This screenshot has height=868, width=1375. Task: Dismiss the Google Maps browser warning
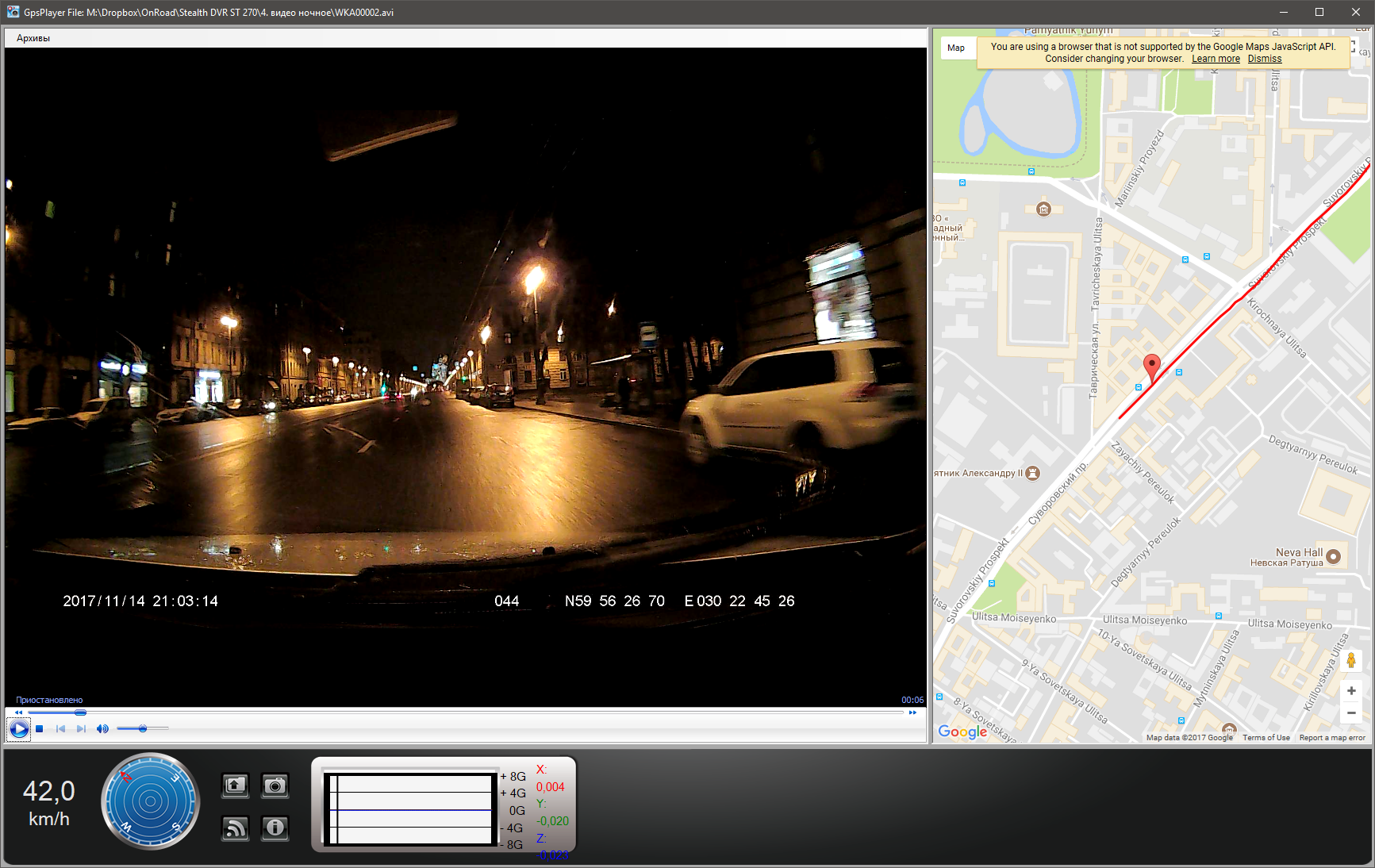1265,59
